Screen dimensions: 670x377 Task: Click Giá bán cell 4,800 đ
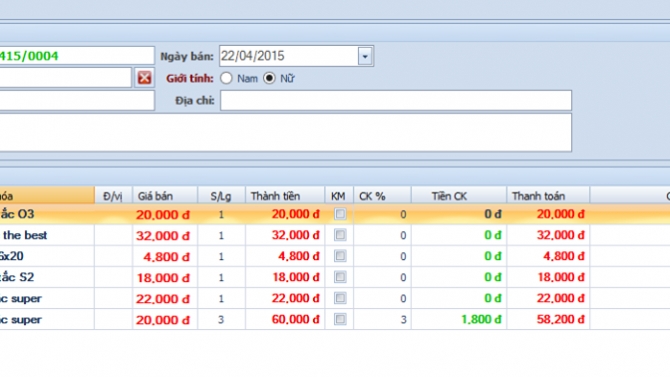point(165,256)
